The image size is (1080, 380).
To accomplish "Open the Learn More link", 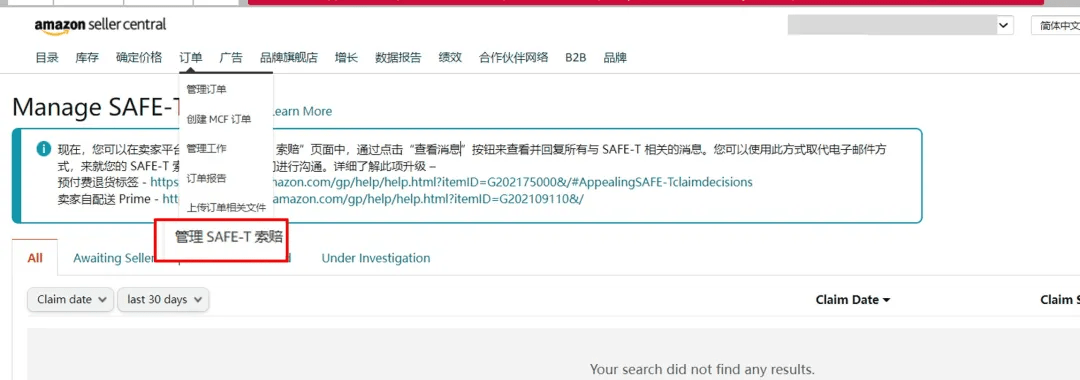I will click(x=303, y=112).
